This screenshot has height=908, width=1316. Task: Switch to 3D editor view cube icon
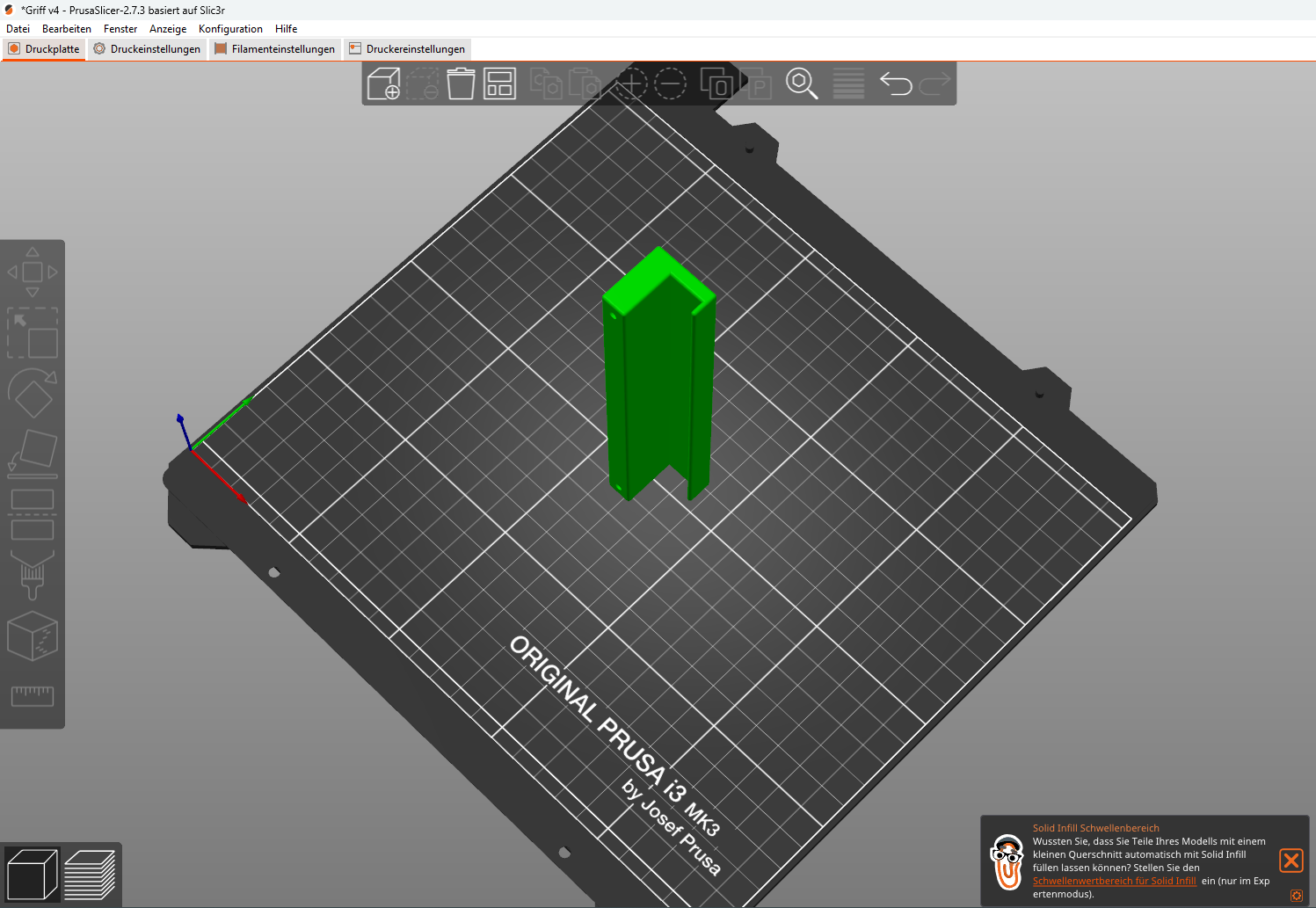click(33, 875)
